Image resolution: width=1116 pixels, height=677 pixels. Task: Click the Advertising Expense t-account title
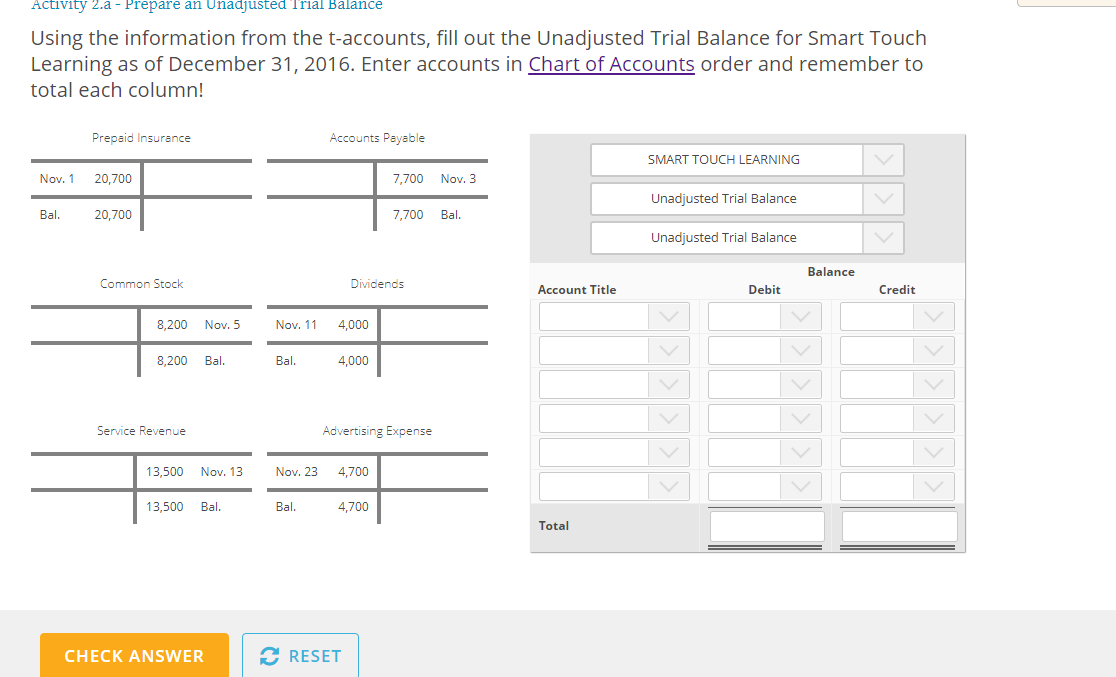(377, 431)
